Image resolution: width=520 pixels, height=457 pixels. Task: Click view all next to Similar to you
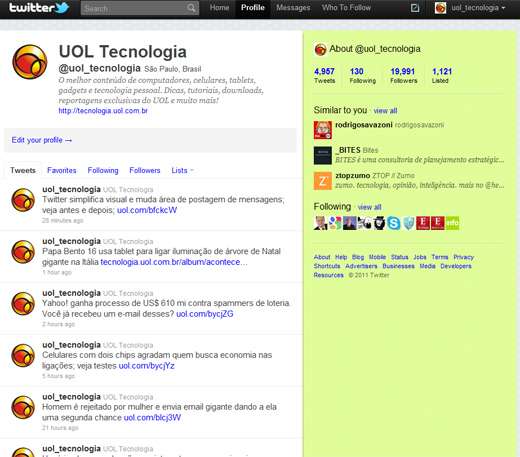(385, 111)
